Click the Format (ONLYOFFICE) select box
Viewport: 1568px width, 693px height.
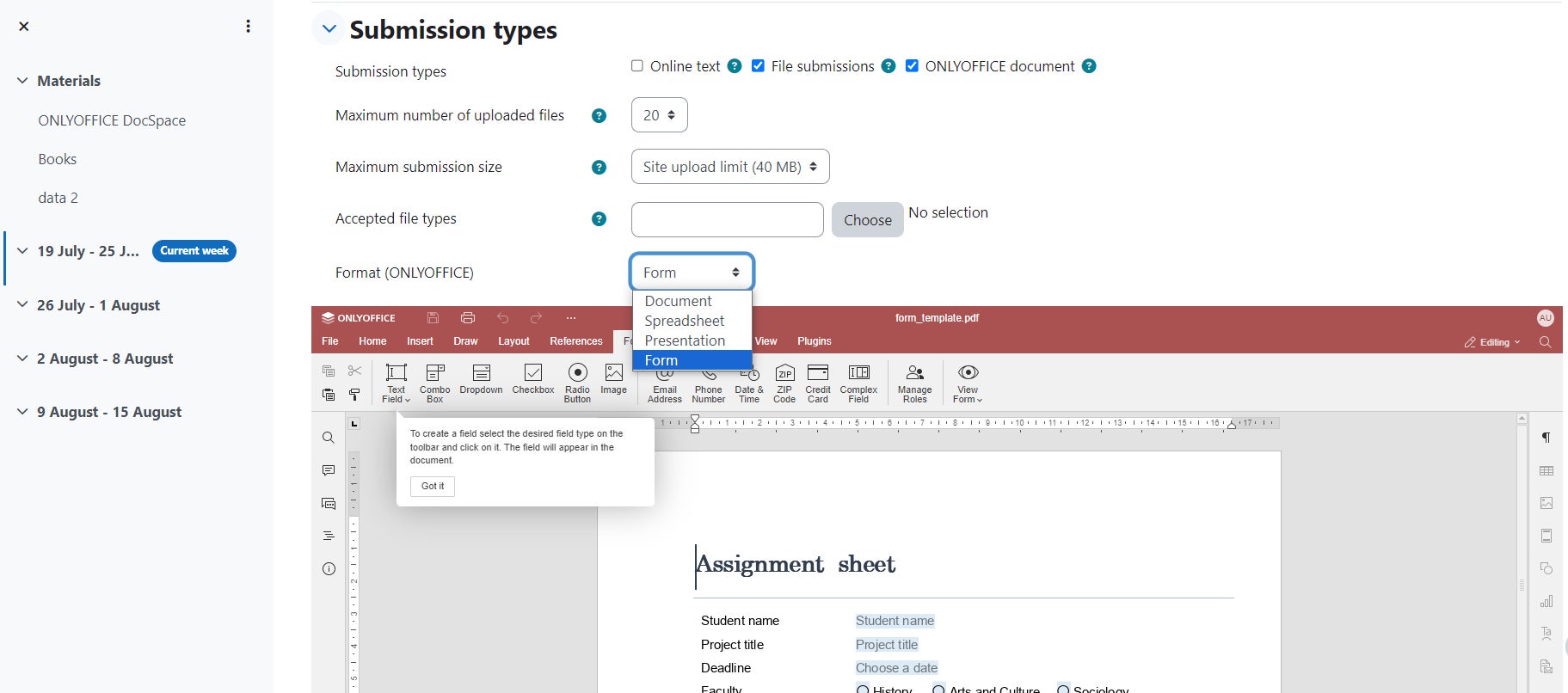click(692, 273)
